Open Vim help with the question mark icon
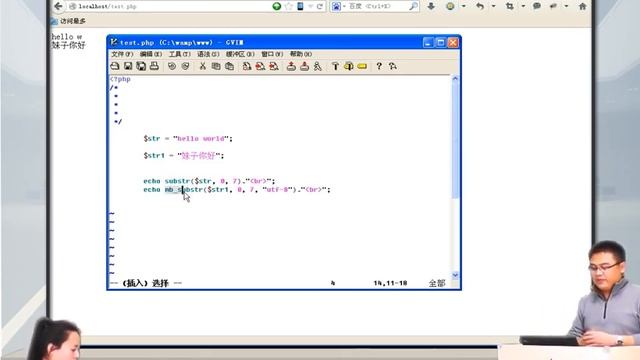Image resolution: width=640 pixels, height=360 pixels. point(379,66)
